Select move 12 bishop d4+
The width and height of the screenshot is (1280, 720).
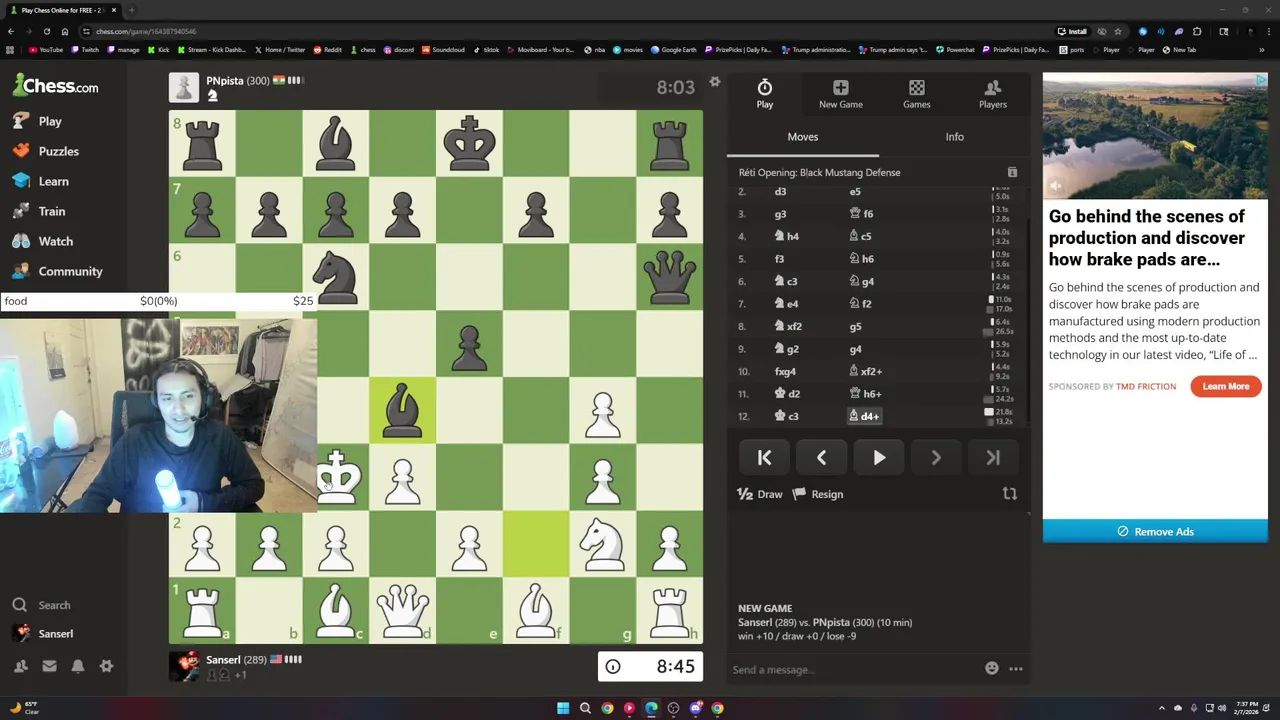pos(865,416)
